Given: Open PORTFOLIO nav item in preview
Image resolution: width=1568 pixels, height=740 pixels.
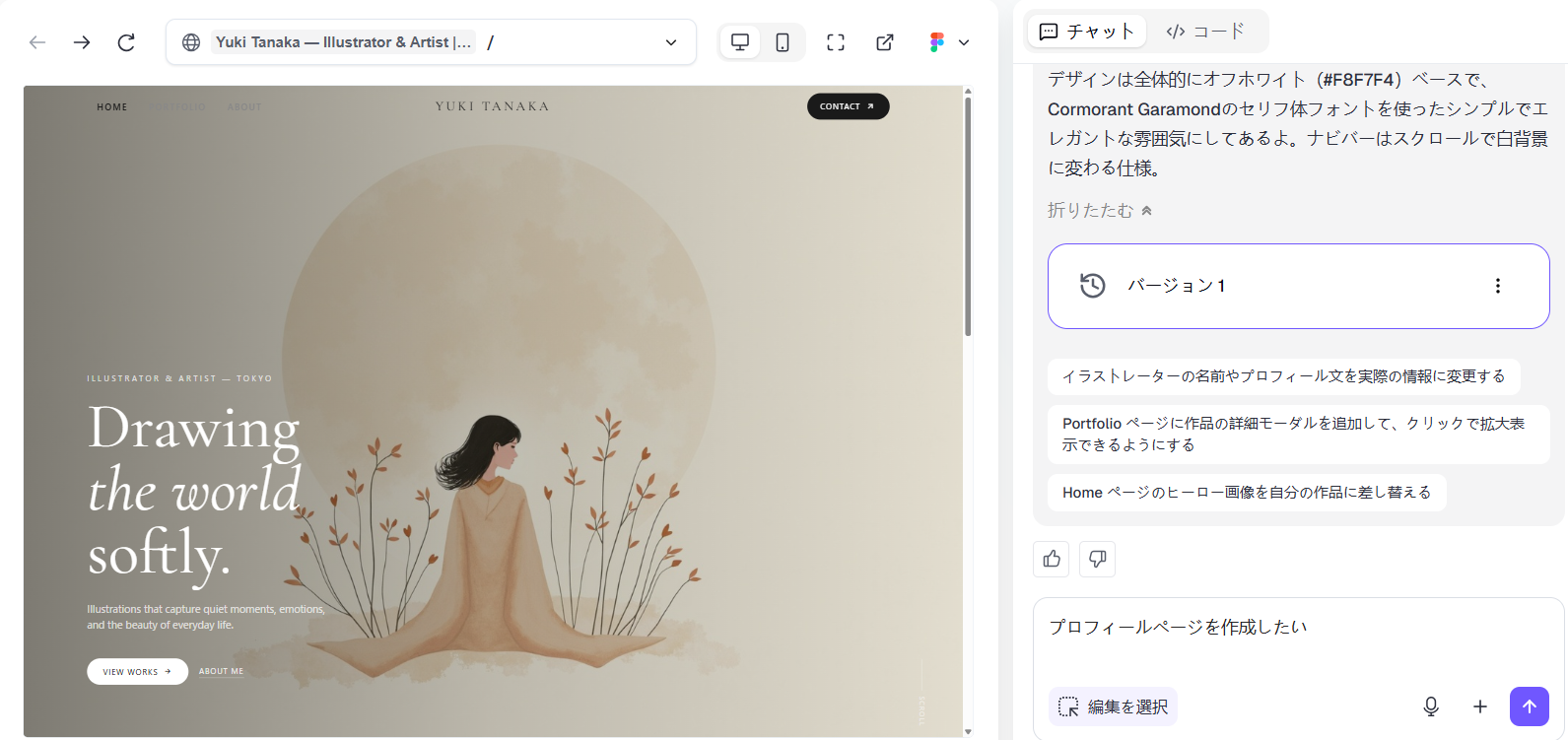Looking at the screenshot, I should 177,106.
